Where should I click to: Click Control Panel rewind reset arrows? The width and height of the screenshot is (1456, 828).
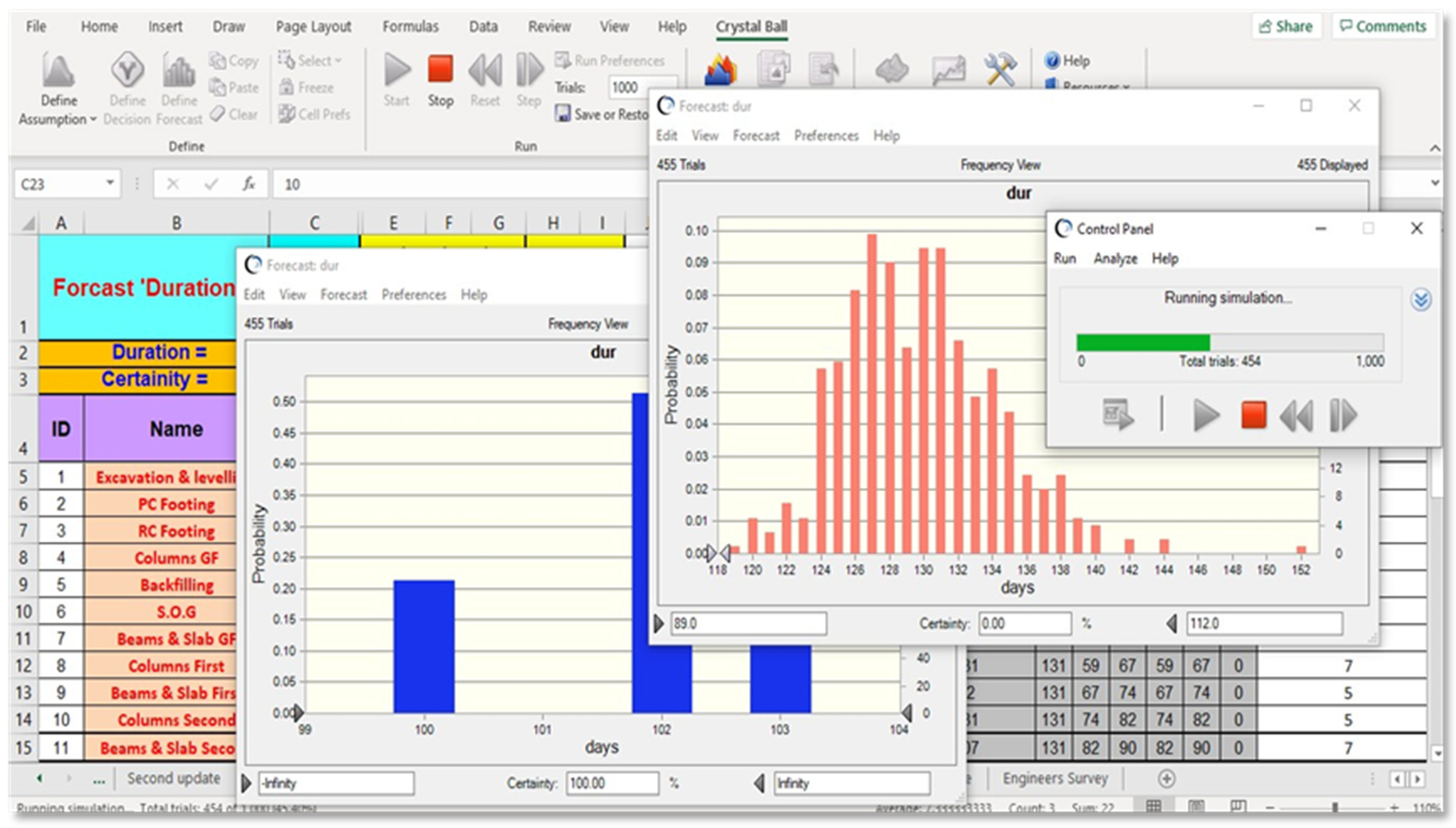1296,416
